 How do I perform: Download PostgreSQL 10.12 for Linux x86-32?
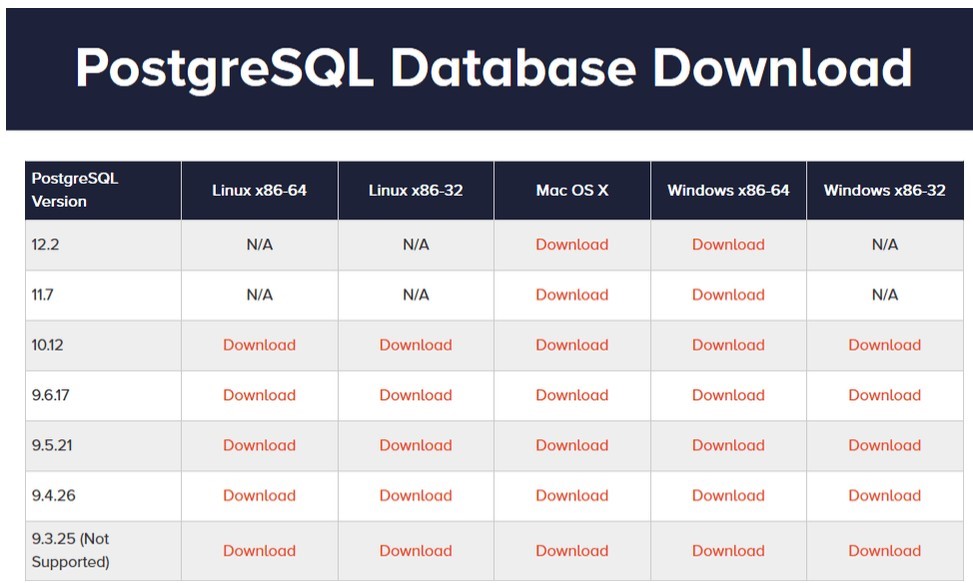coord(416,345)
